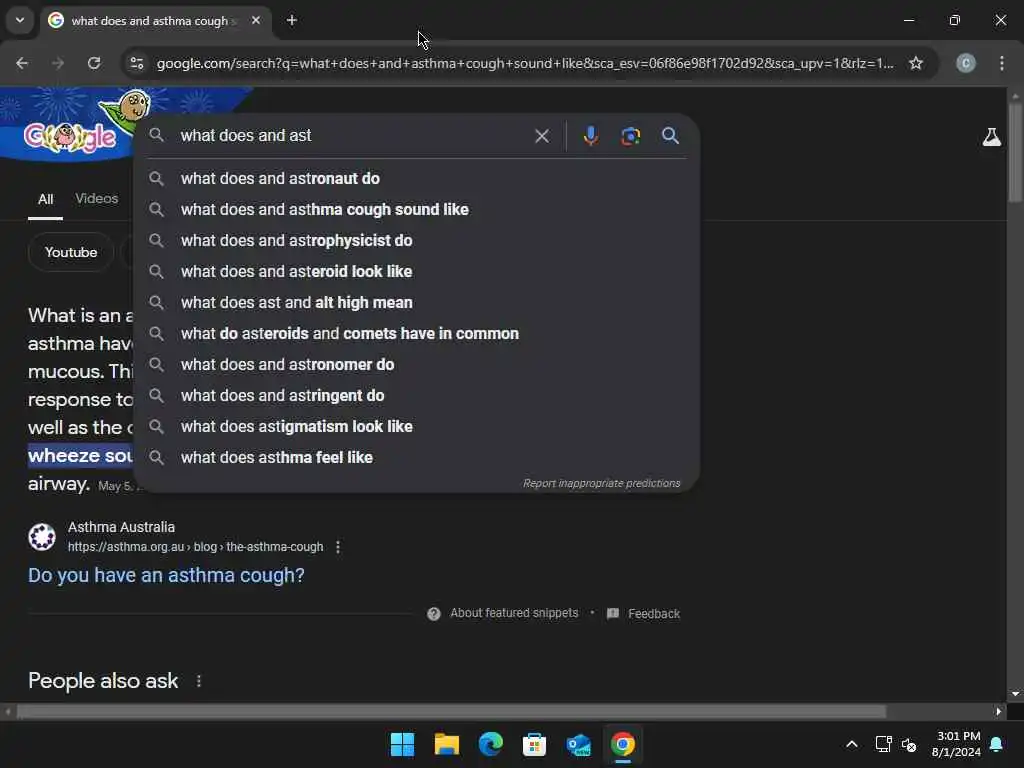Open tab search dropdown arrow

tap(20, 20)
